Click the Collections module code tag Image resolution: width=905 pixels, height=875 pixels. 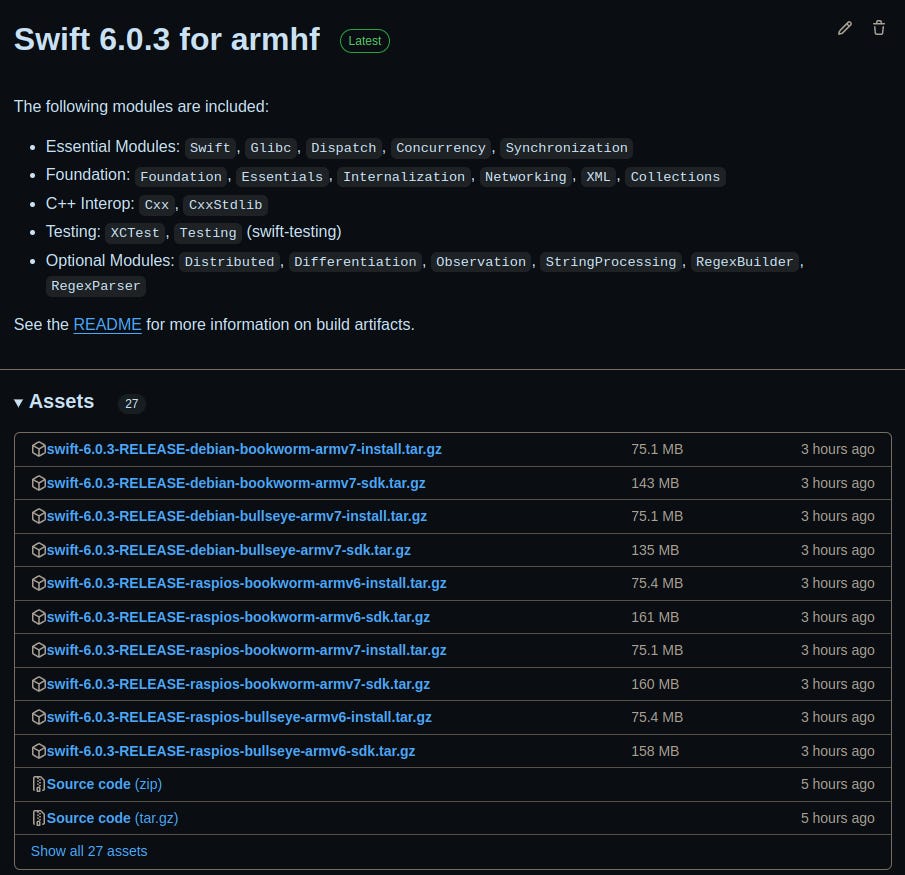pyautogui.click(x=675, y=177)
